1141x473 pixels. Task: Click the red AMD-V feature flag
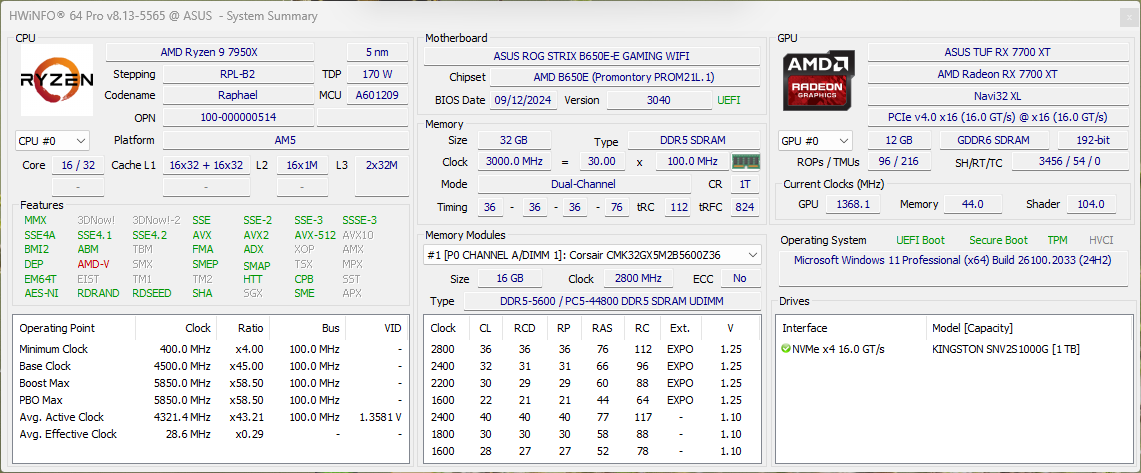(x=93, y=264)
